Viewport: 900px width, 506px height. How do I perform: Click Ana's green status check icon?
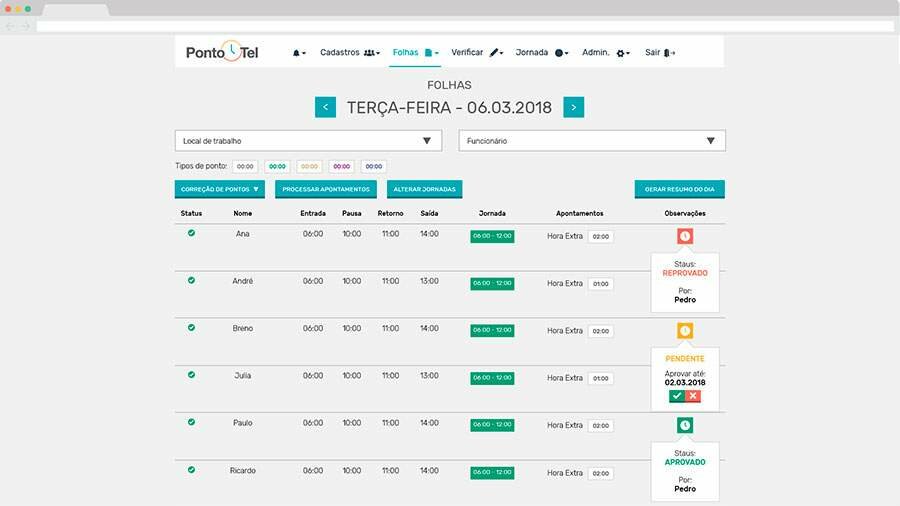(191, 233)
